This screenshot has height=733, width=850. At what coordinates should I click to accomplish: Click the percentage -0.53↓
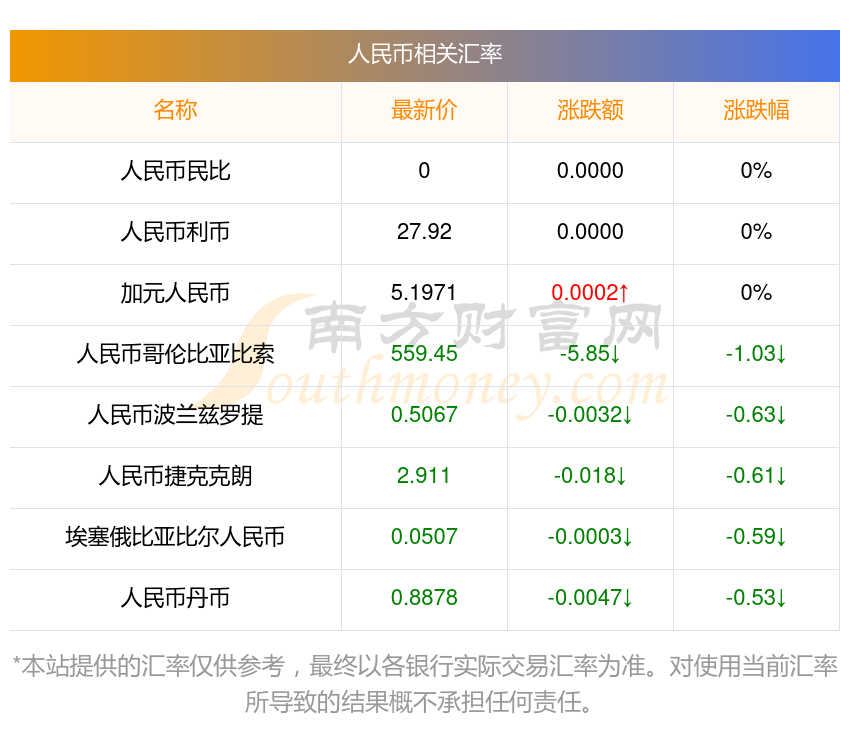(x=756, y=598)
